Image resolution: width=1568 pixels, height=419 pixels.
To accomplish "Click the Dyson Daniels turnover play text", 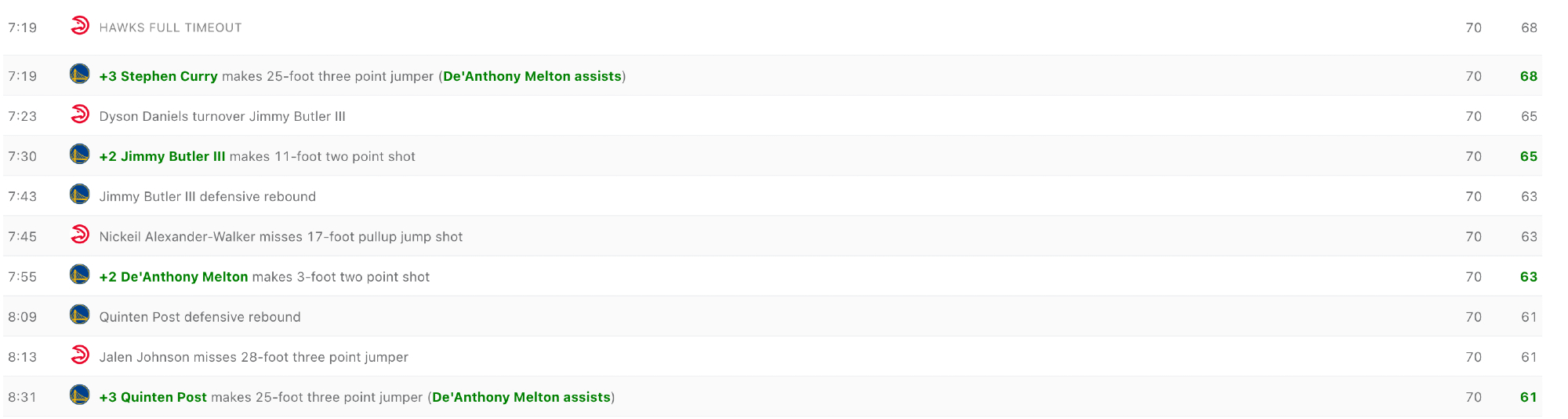I will 222,116.
